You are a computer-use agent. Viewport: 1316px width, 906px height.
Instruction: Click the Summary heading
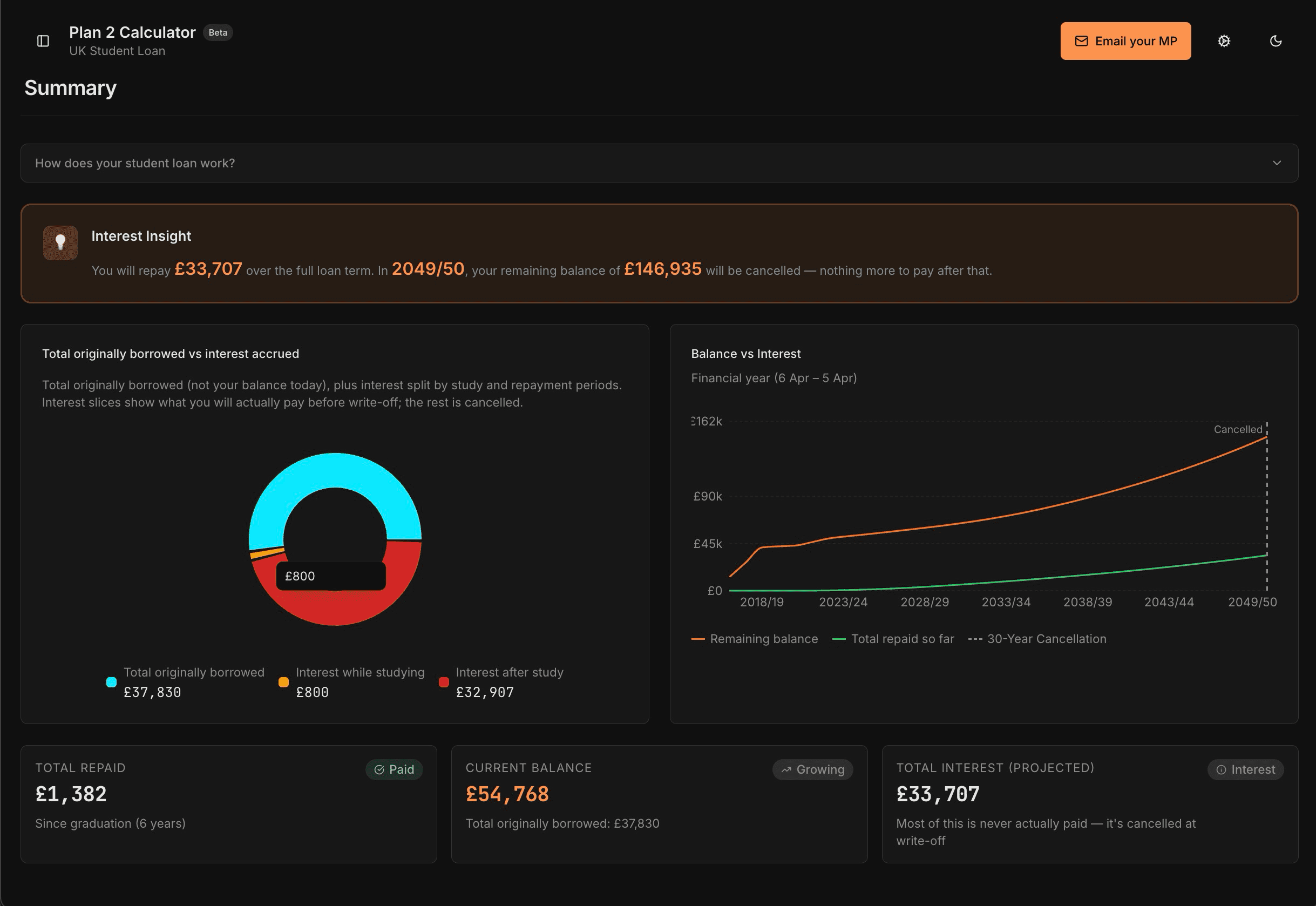70,88
